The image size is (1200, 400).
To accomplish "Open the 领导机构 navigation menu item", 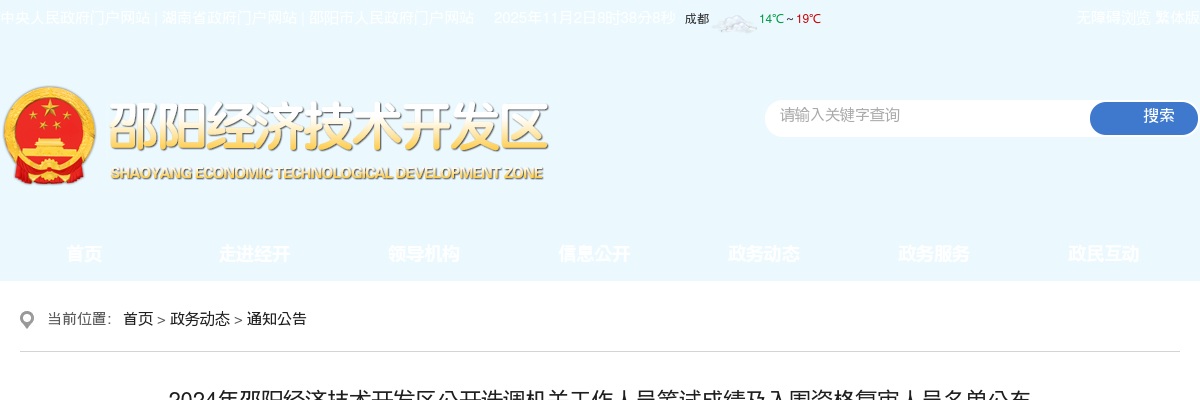I will pyautogui.click(x=425, y=254).
